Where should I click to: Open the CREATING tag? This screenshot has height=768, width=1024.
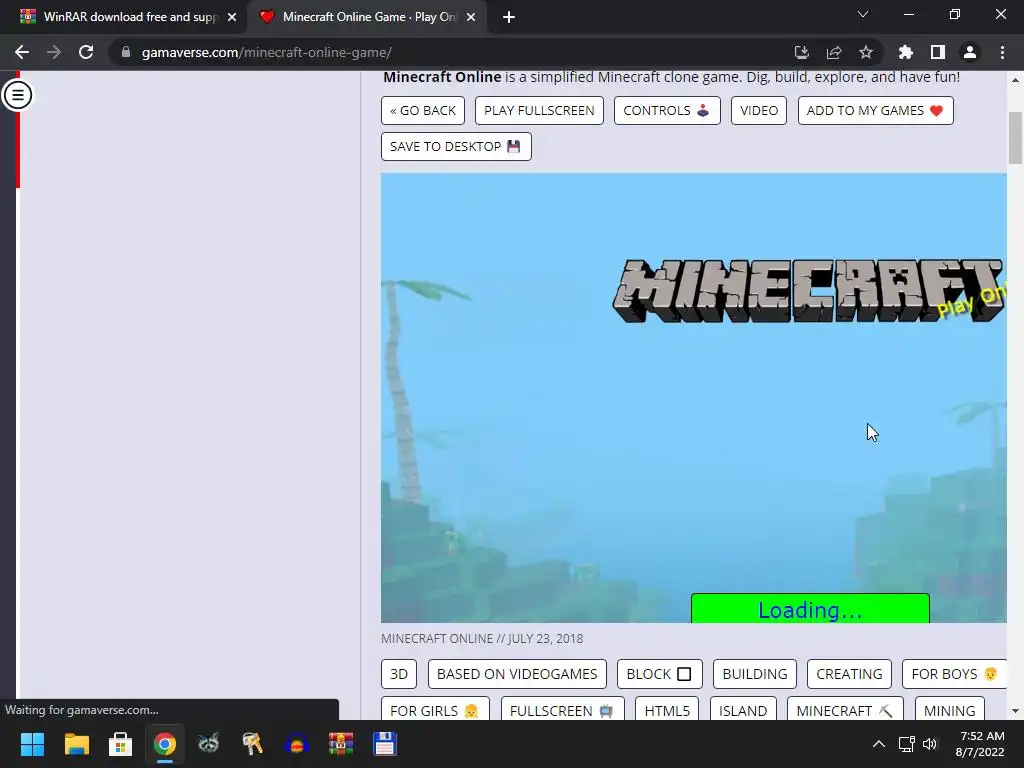coord(850,674)
